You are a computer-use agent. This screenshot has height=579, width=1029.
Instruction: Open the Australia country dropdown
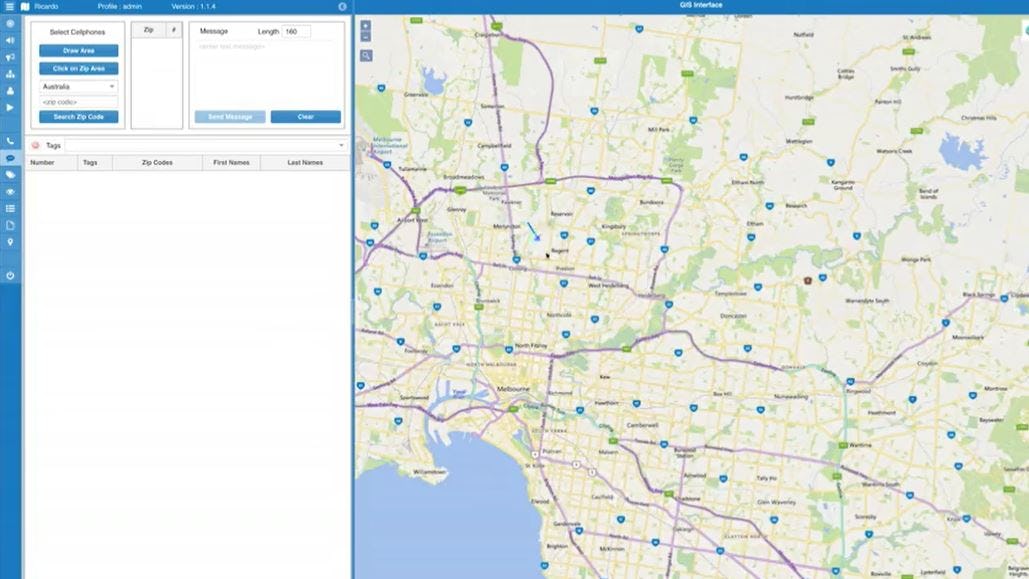pyautogui.click(x=77, y=86)
